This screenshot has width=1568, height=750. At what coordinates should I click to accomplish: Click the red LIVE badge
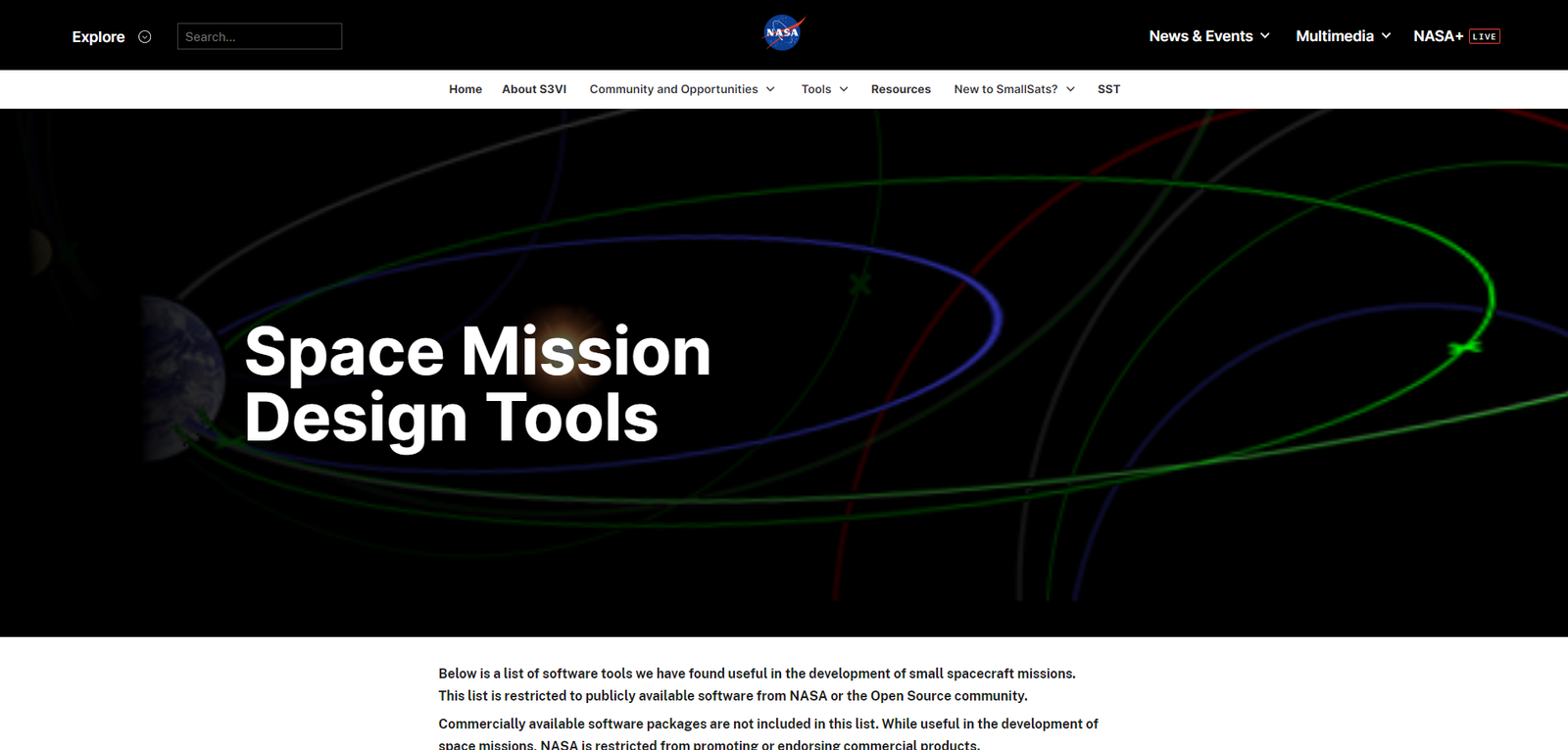(1485, 36)
